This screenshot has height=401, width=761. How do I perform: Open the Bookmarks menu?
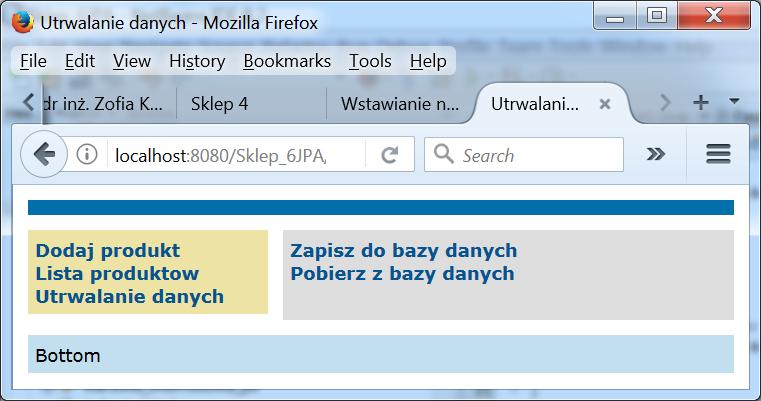tap(287, 61)
